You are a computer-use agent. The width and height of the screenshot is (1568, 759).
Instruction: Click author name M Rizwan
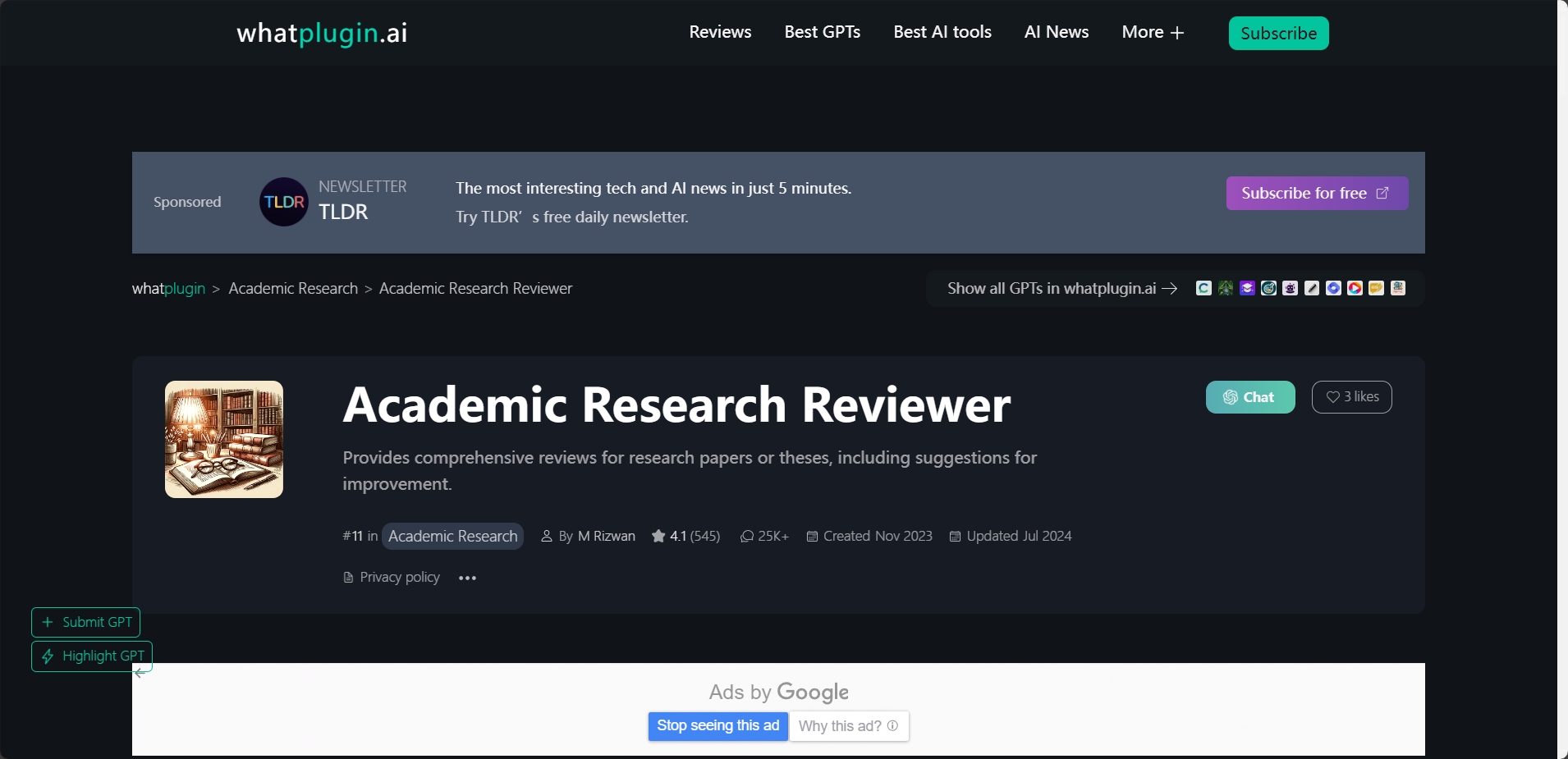tap(607, 536)
